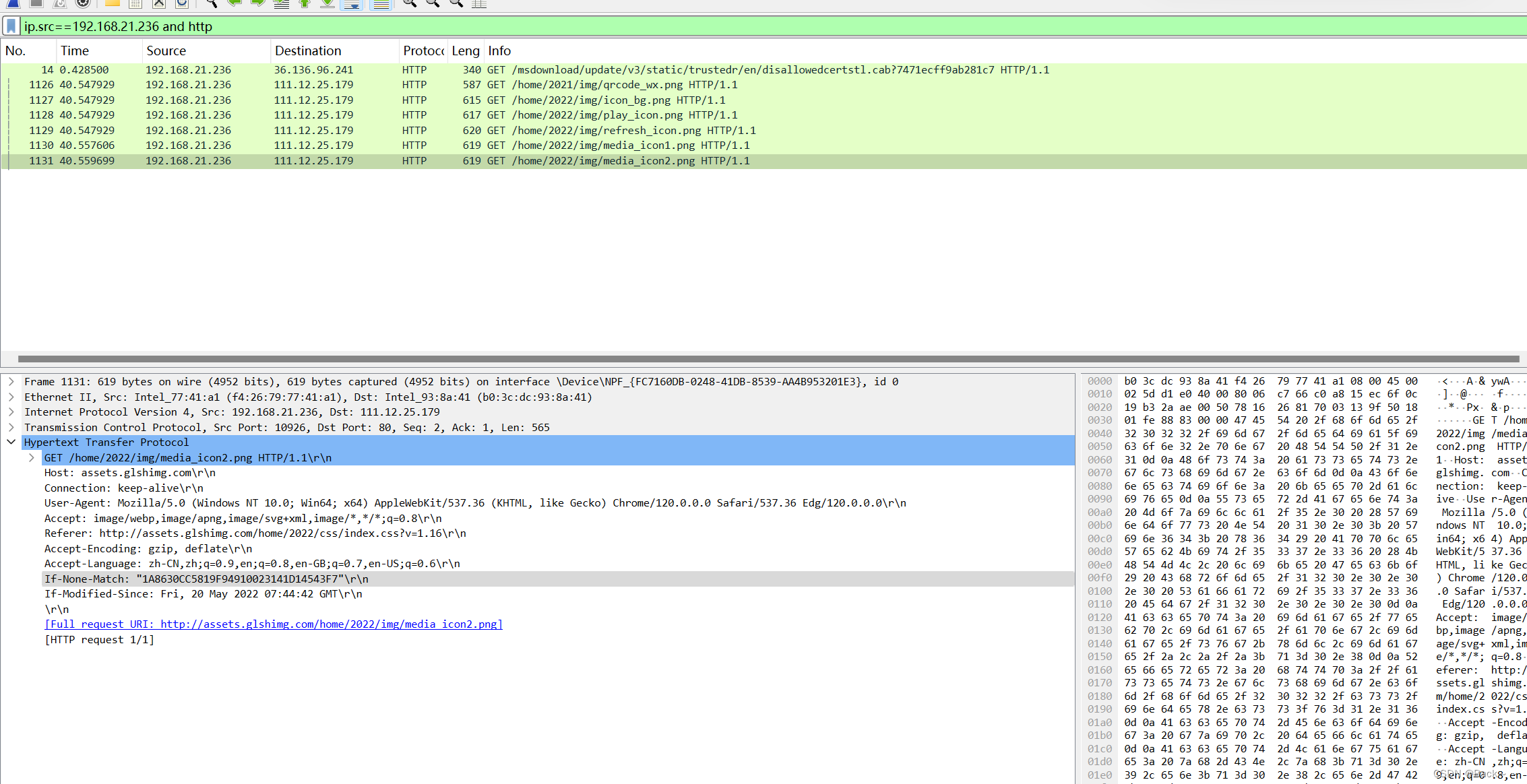Click the Save capture file icon
This screenshot has height=784, width=1527.
135,3
